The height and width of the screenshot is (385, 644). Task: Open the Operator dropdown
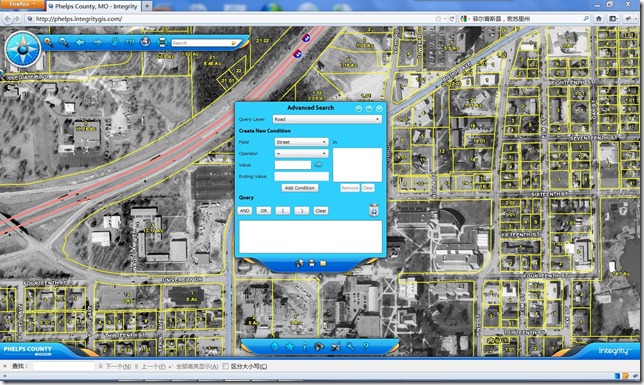tap(301, 153)
